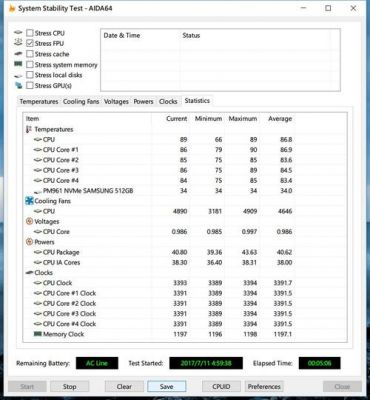Click the Save button
The height and width of the screenshot is (400, 370).
pos(166,387)
